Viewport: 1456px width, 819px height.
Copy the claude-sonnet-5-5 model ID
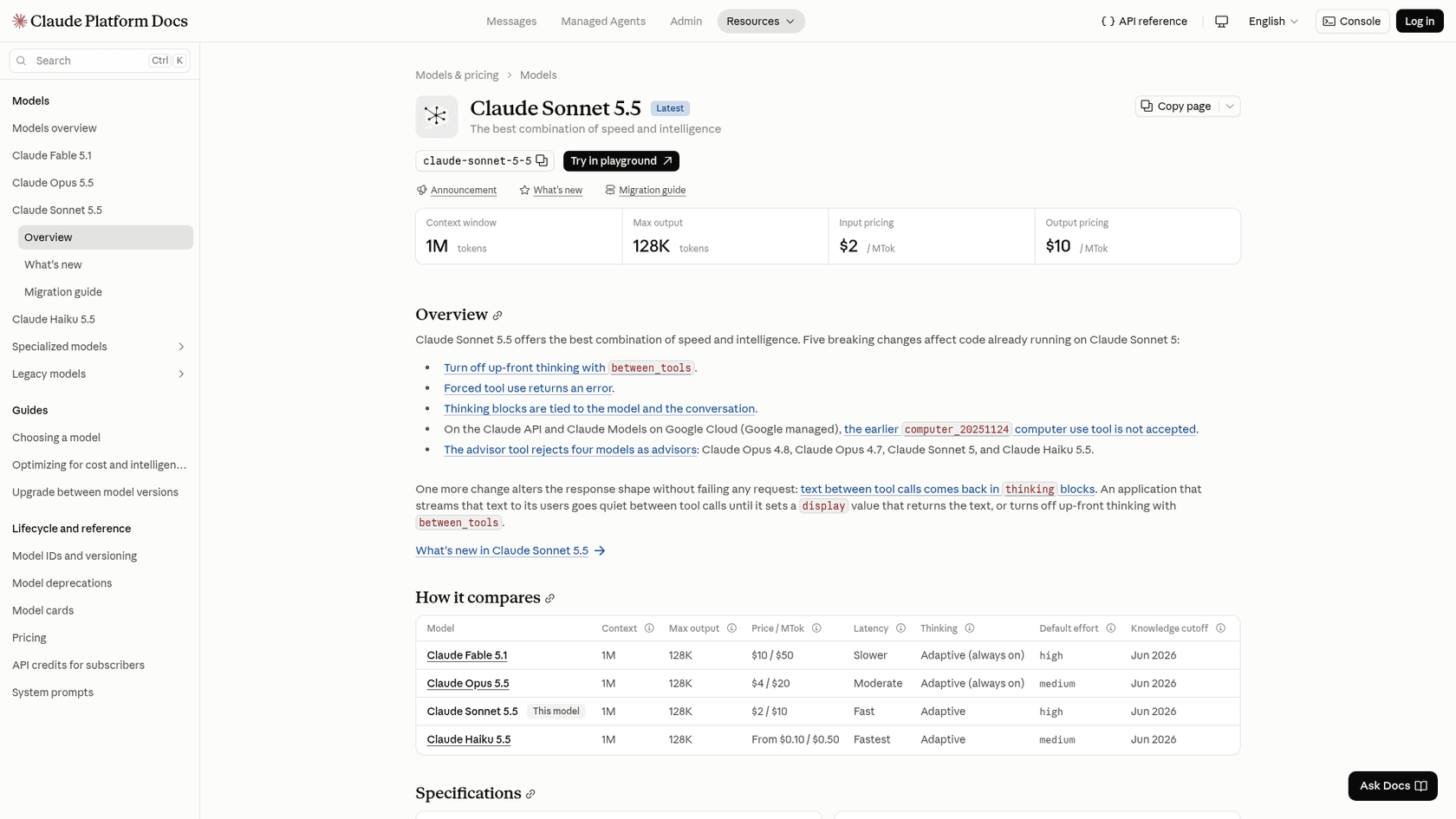(x=542, y=160)
